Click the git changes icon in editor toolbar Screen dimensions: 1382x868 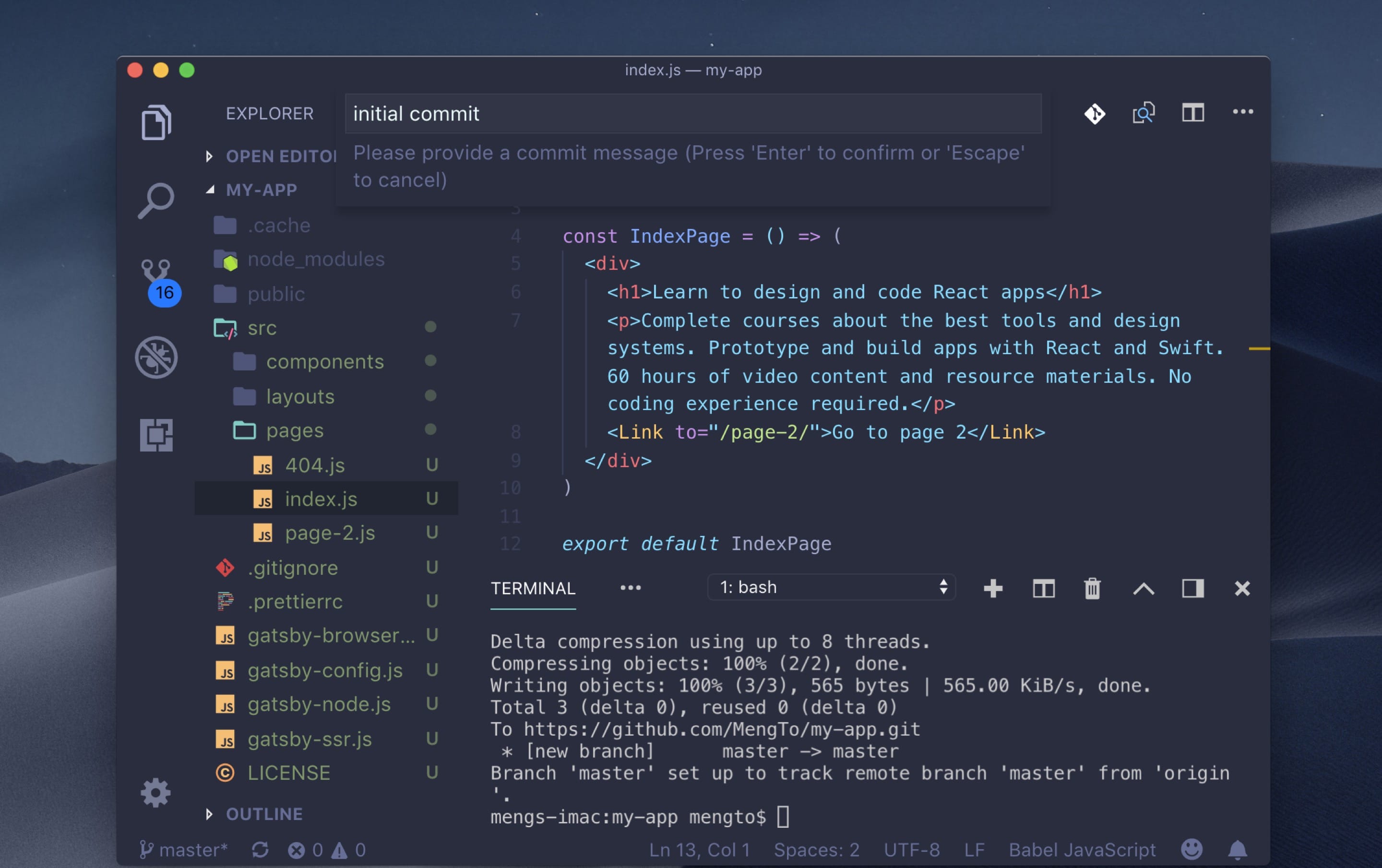1095,113
